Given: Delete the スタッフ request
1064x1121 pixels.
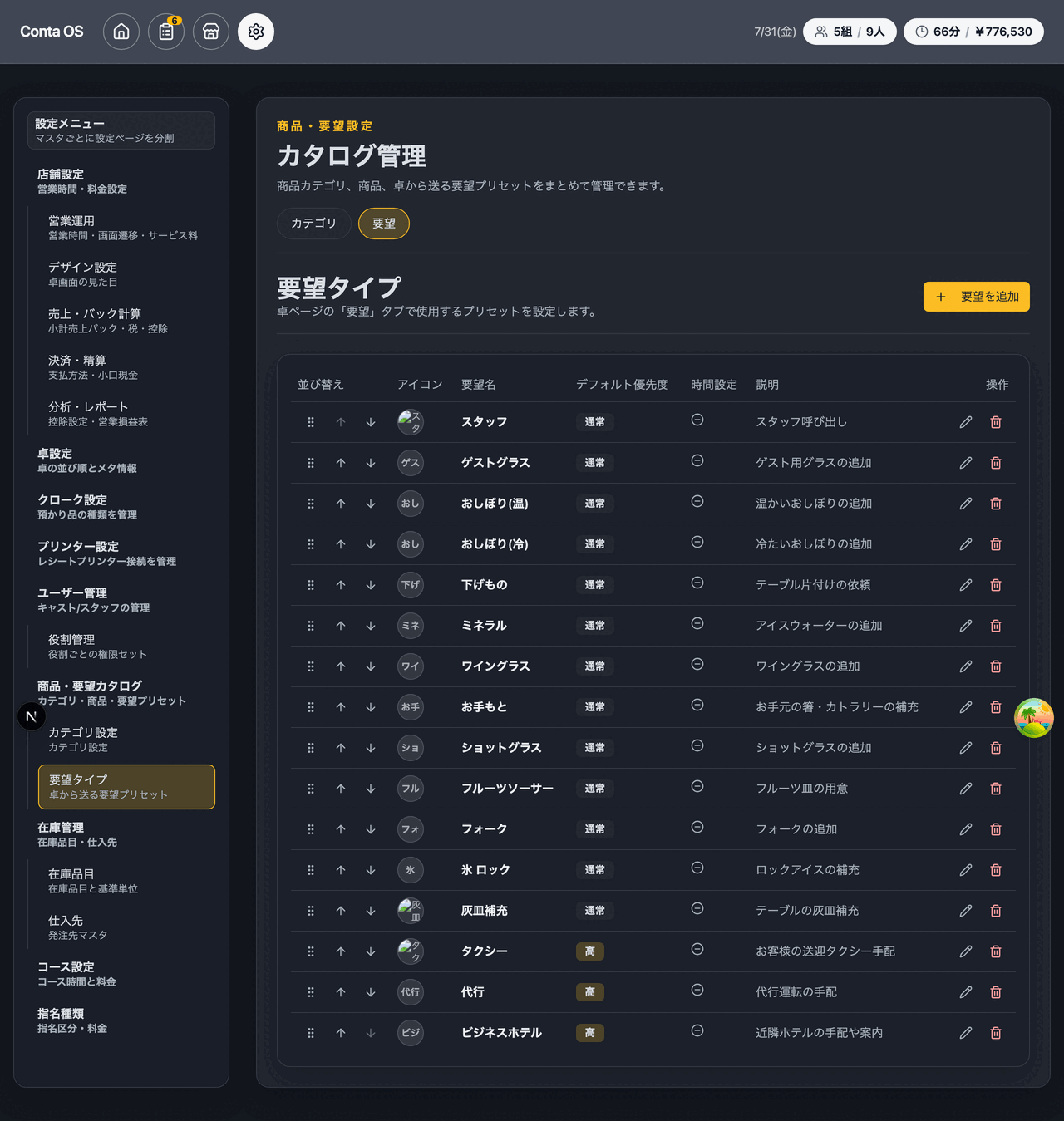Looking at the screenshot, I should coord(996,422).
